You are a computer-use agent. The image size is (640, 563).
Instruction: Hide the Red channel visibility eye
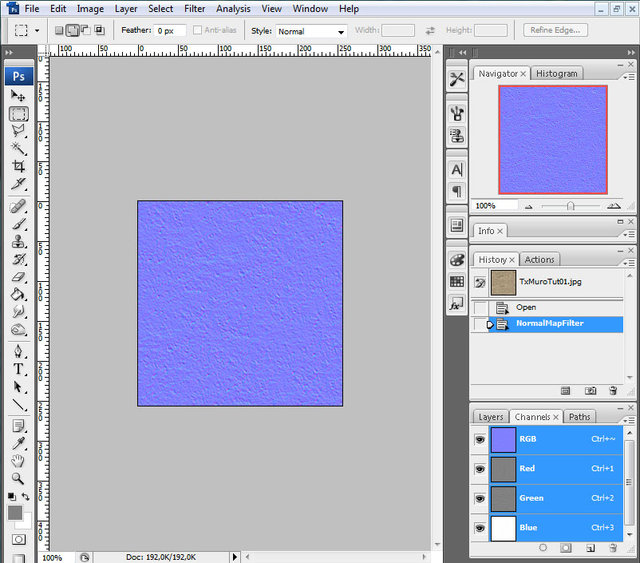pos(480,468)
